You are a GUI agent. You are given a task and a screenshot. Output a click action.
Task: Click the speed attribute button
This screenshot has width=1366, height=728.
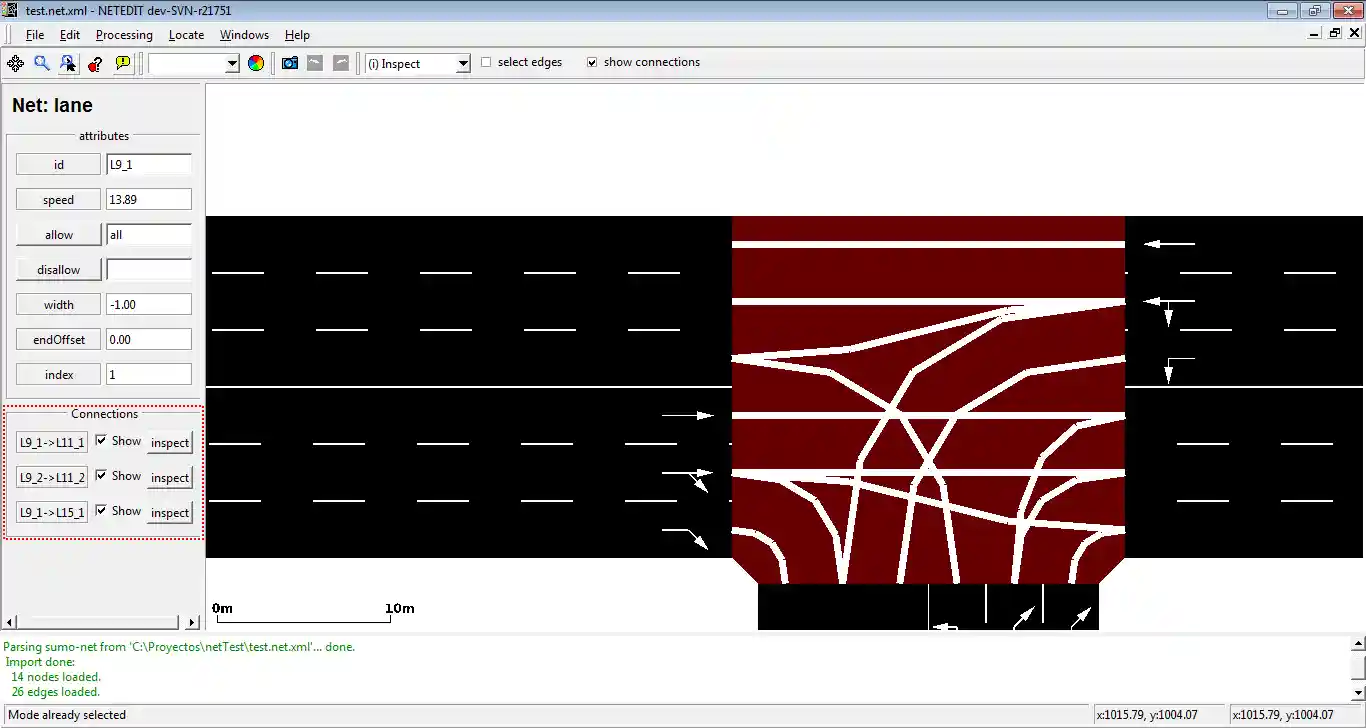pos(59,200)
